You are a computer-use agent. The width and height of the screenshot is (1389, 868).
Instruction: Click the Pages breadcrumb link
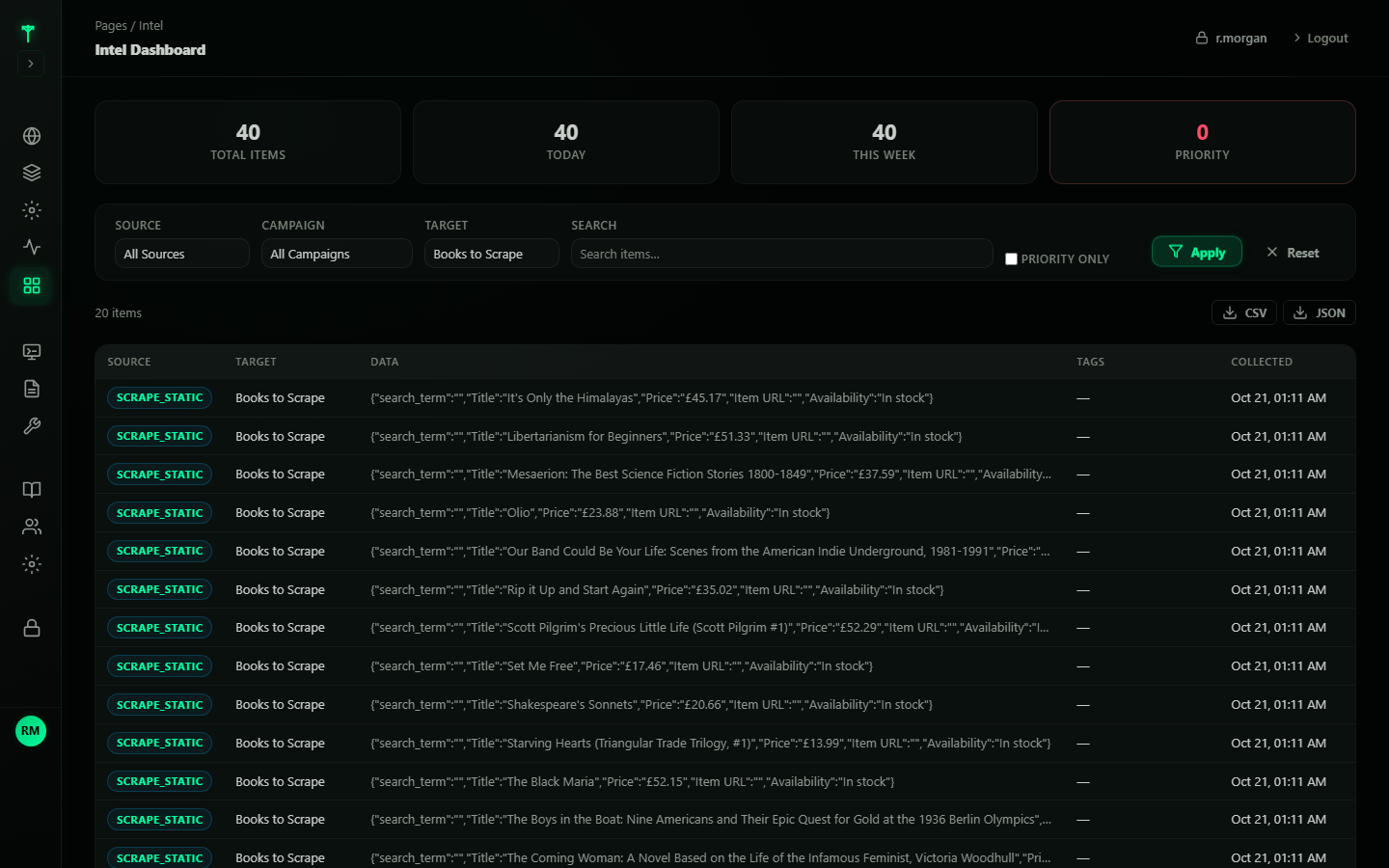click(111, 26)
